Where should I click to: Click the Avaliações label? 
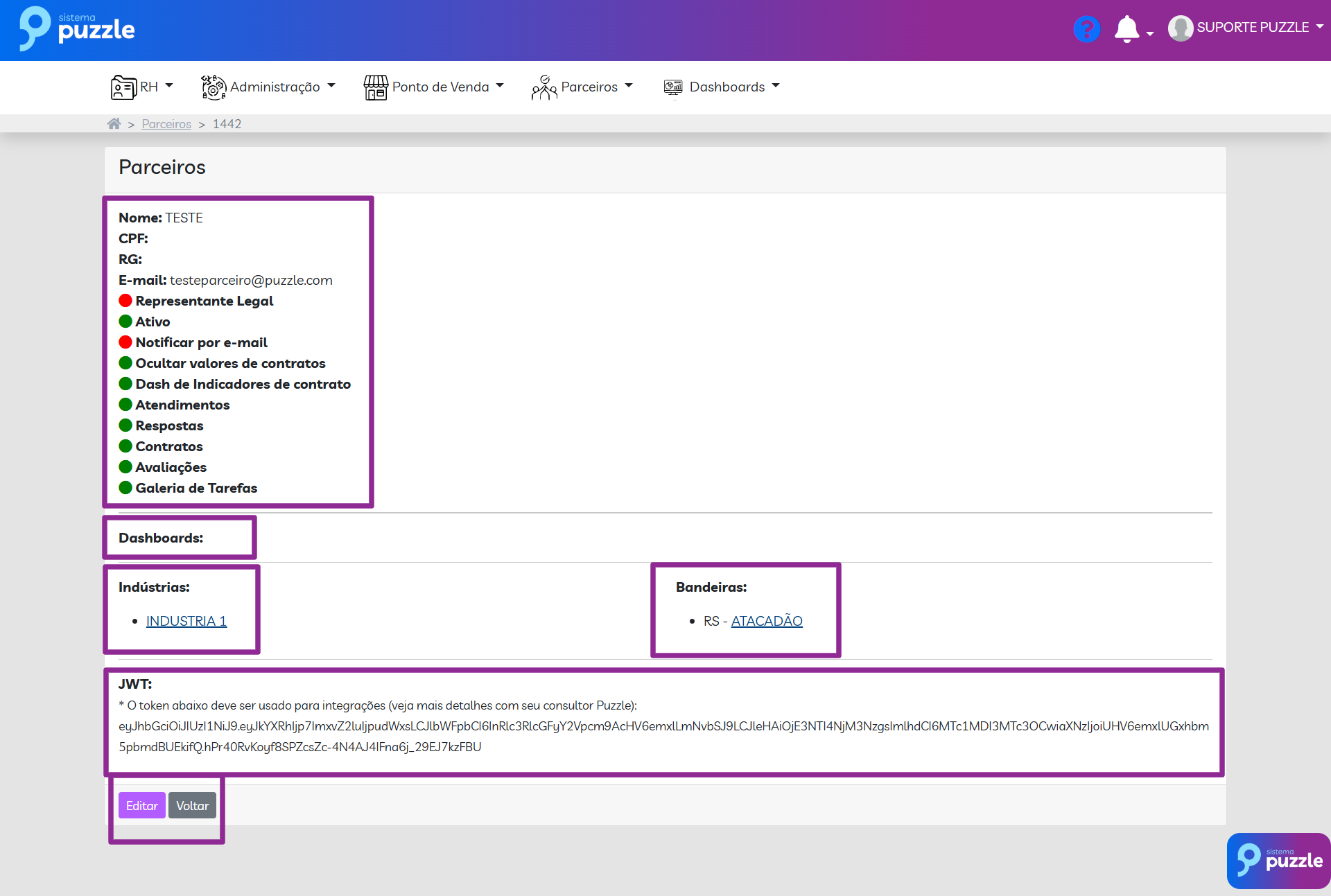(171, 467)
